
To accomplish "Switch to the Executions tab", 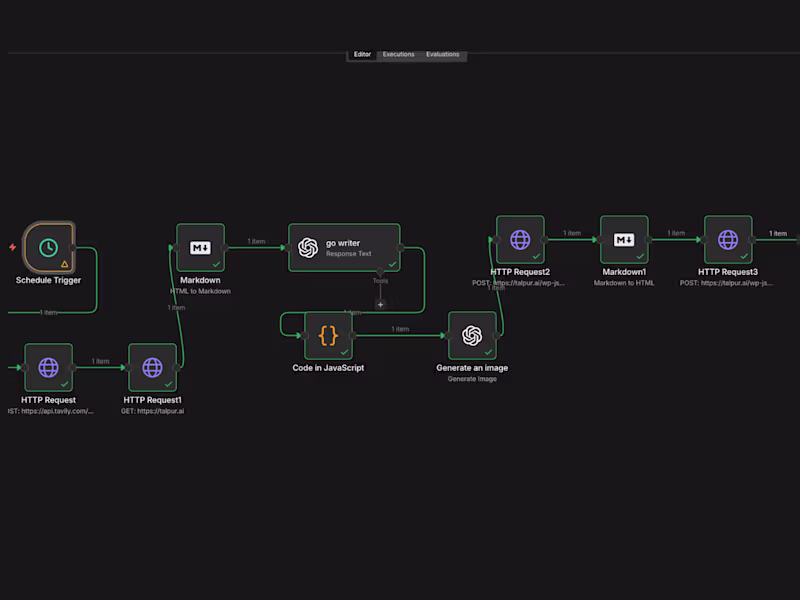I will coord(397,54).
